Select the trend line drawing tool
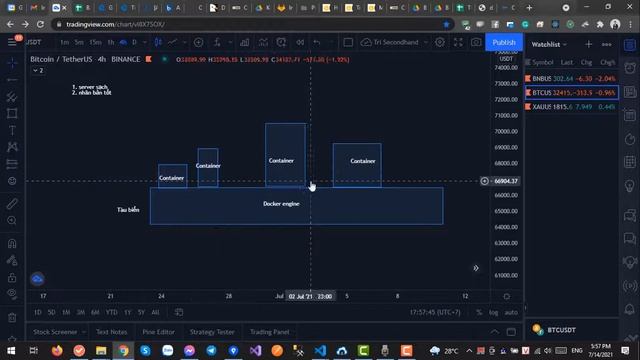The width and height of the screenshot is (640, 360). [12, 80]
